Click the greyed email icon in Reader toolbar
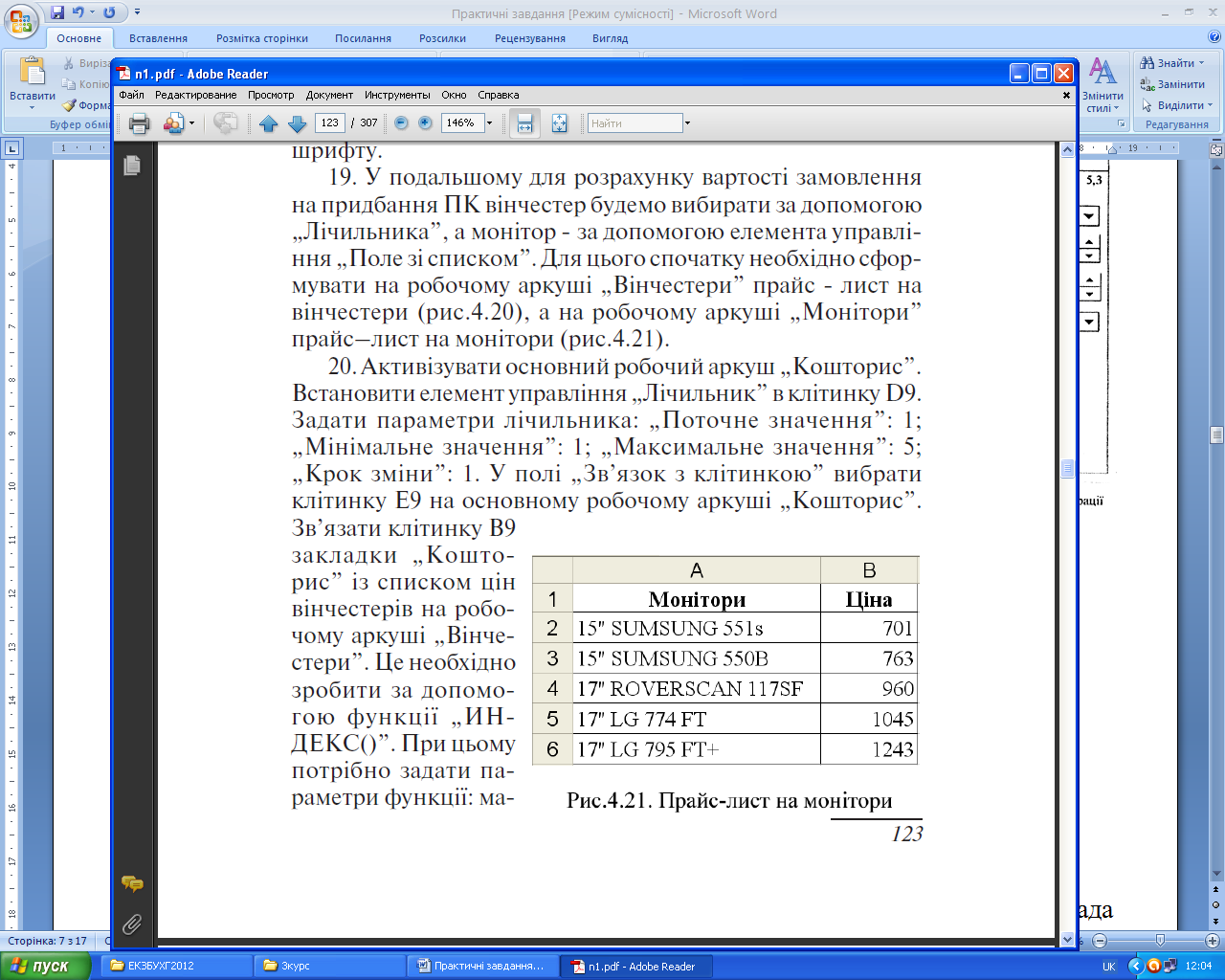1225x980 pixels. pyautogui.click(x=226, y=122)
